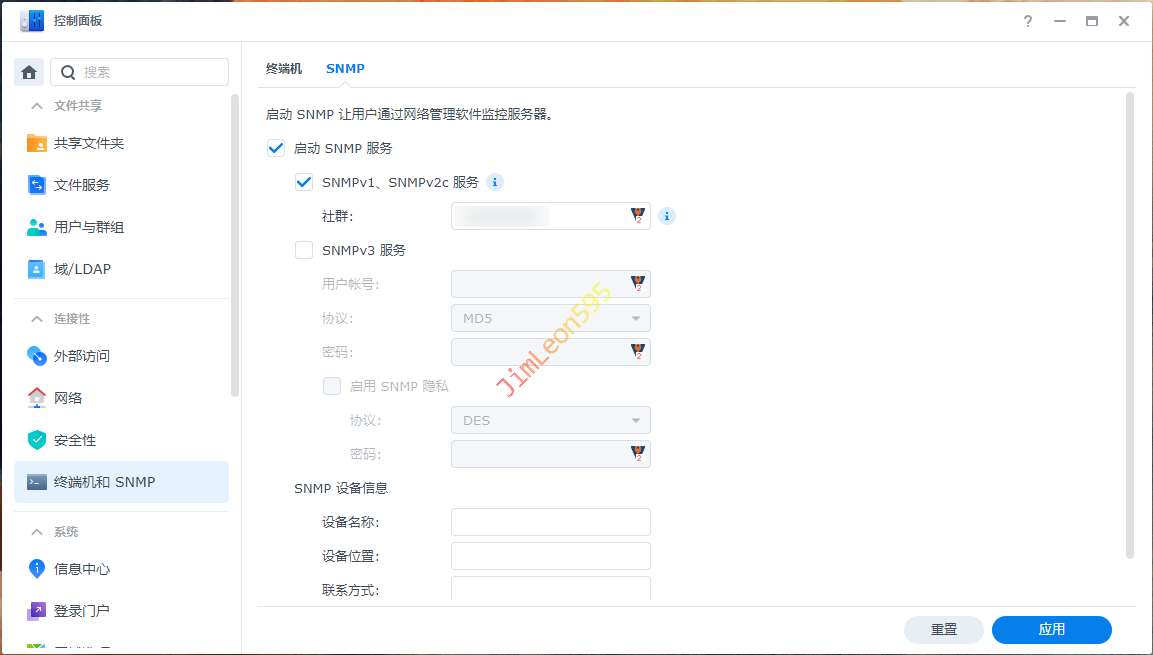The width and height of the screenshot is (1153, 655).
Task: Collapse the 文件共享 section
Action: click(37, 105)
